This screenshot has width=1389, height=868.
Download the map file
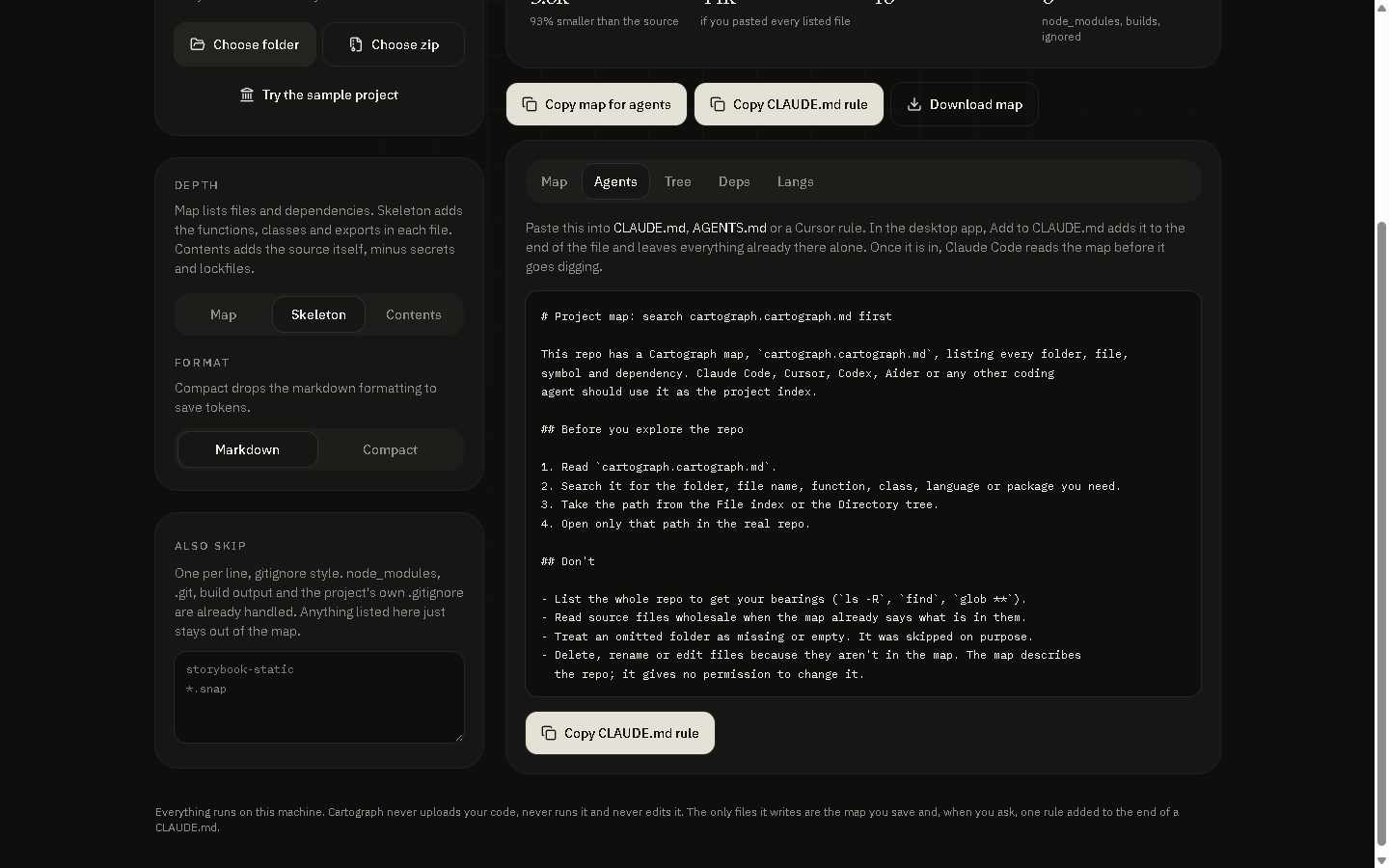pos(965,104)
